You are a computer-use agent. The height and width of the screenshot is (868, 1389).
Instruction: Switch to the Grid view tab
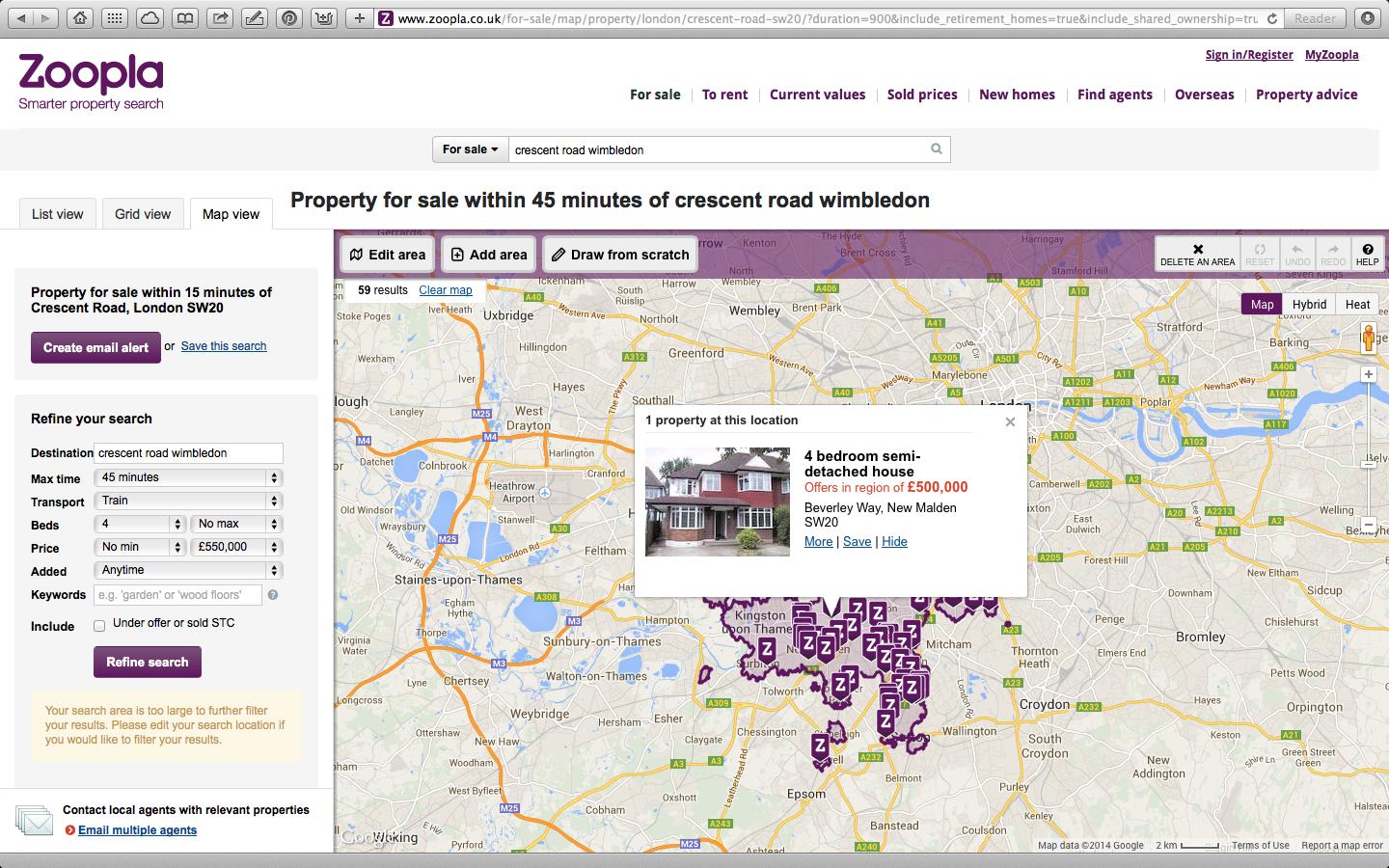click(143, 214)
